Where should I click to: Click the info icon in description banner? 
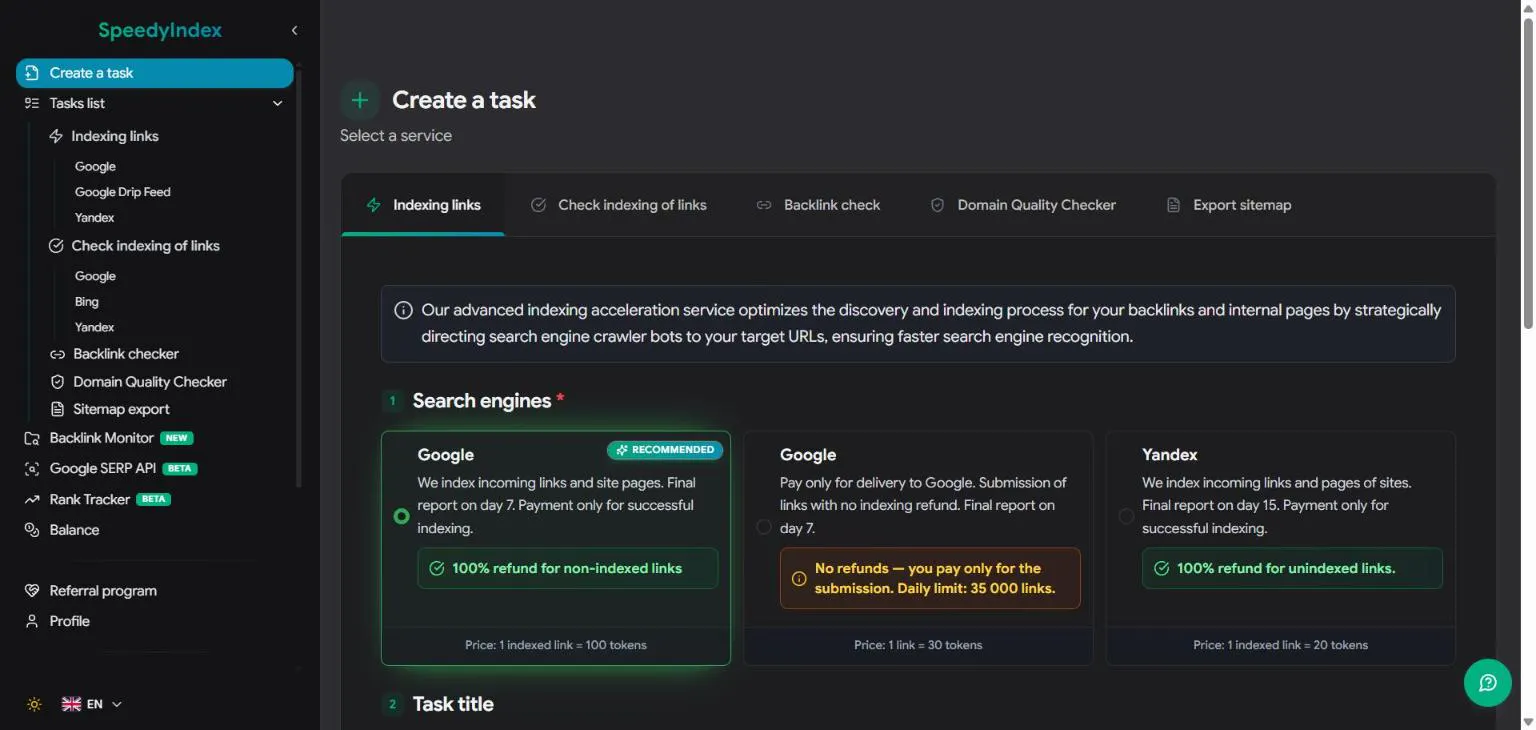point(403,311)
